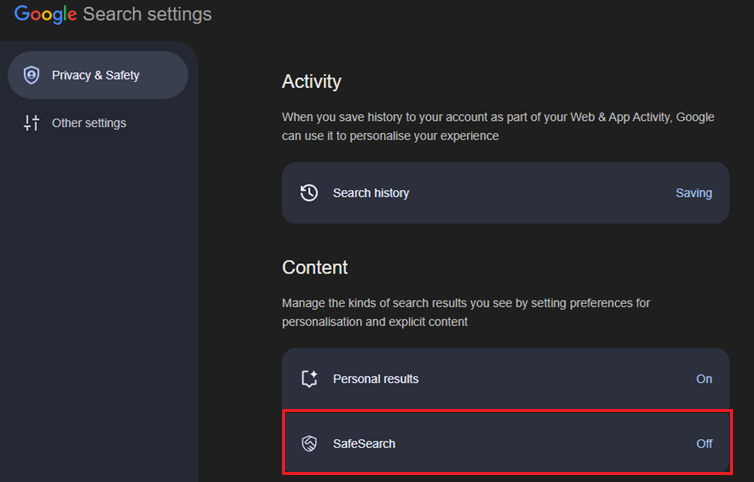The image size is (754, 482).
Task: Open the Search history row
Action: click(x=505, y=193)
